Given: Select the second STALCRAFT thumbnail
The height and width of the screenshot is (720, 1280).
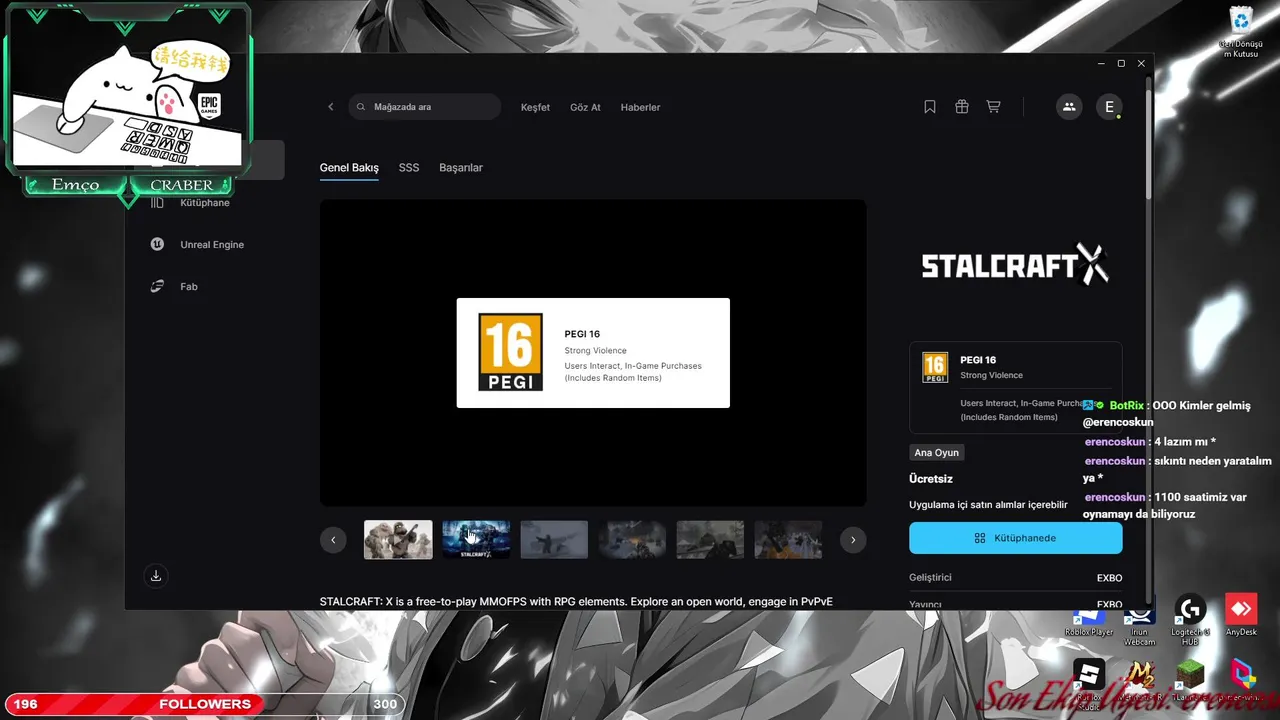Looking at the screenshot, I should click(x=476, y=540).
